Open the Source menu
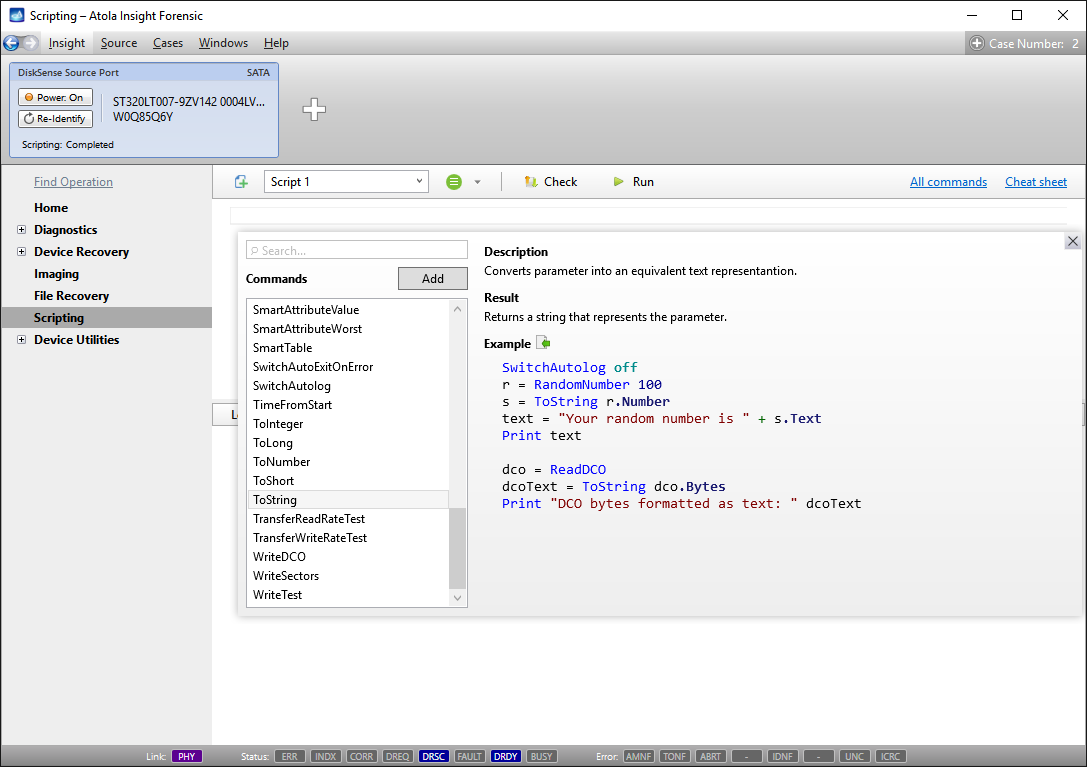Image resolution: width=1087 pixels, height=767 pixels. [119, 43]
